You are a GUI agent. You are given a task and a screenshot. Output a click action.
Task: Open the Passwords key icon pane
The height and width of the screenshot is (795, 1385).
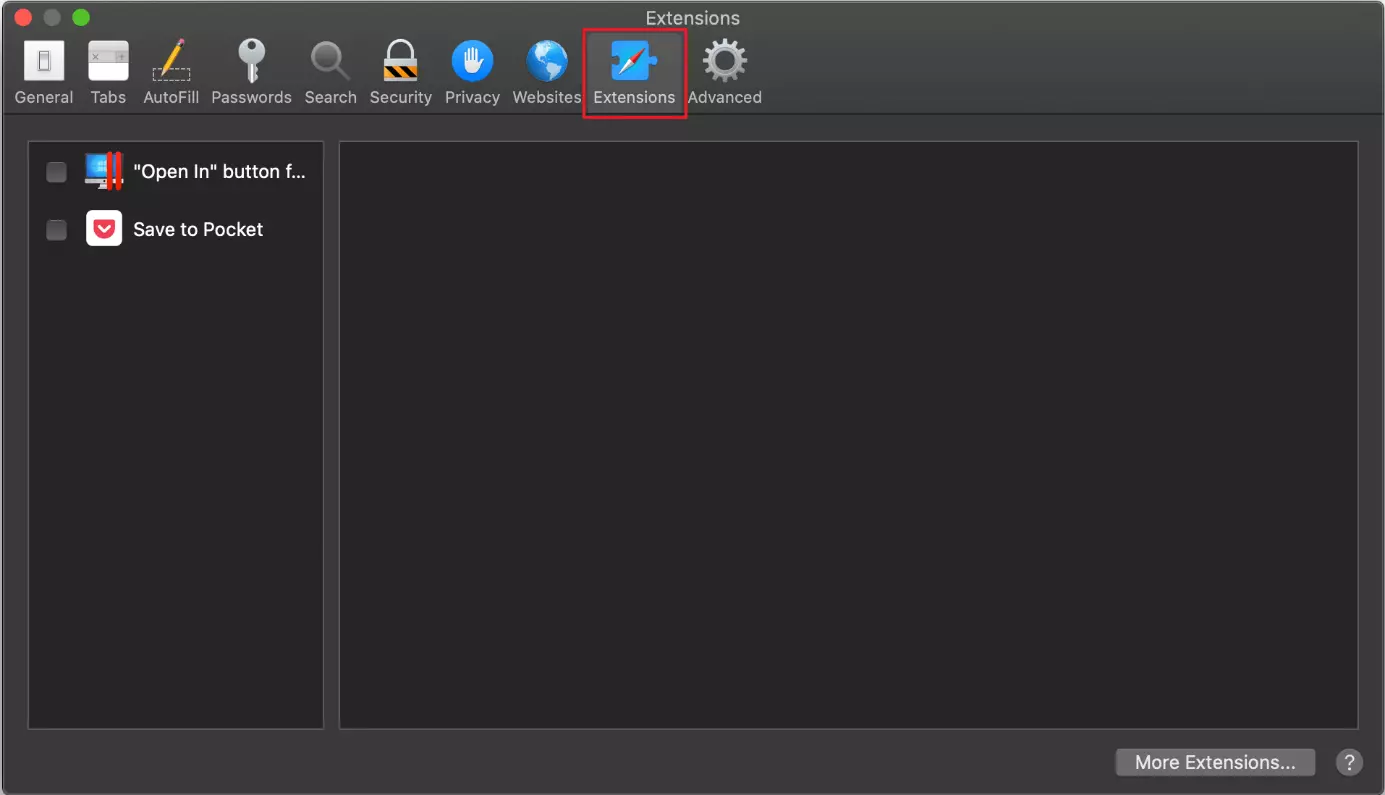click(251, 73)
